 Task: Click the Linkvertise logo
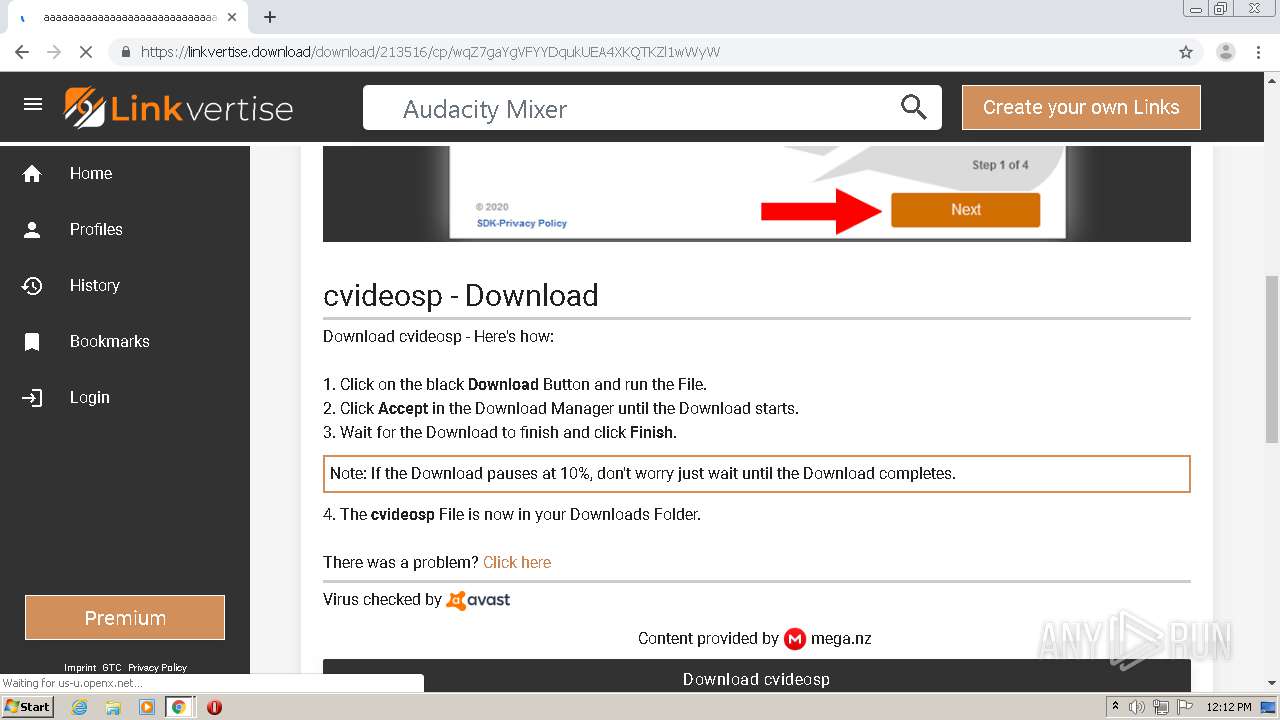pos(179,108)
